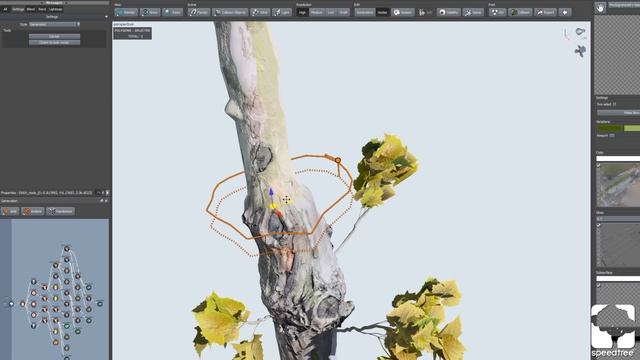Image resolution: width=640 pixels, height=360 pixels.
Task: Click the aerial photo color map thumbnail
Action: (618, 185)
